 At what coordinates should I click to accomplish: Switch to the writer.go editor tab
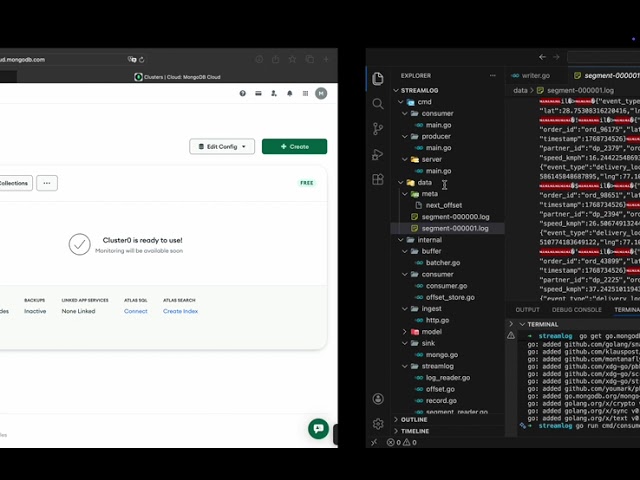click(536, 76)
